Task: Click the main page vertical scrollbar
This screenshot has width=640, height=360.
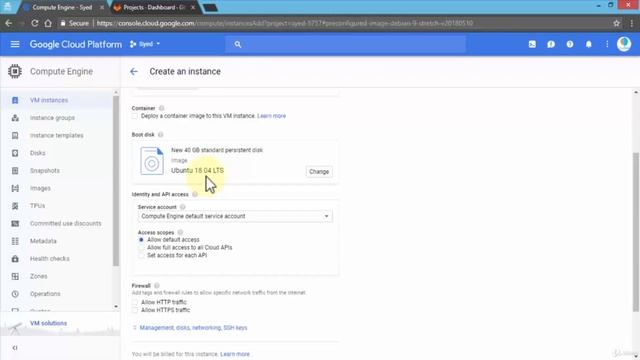Action: click(x=636, y=231)
